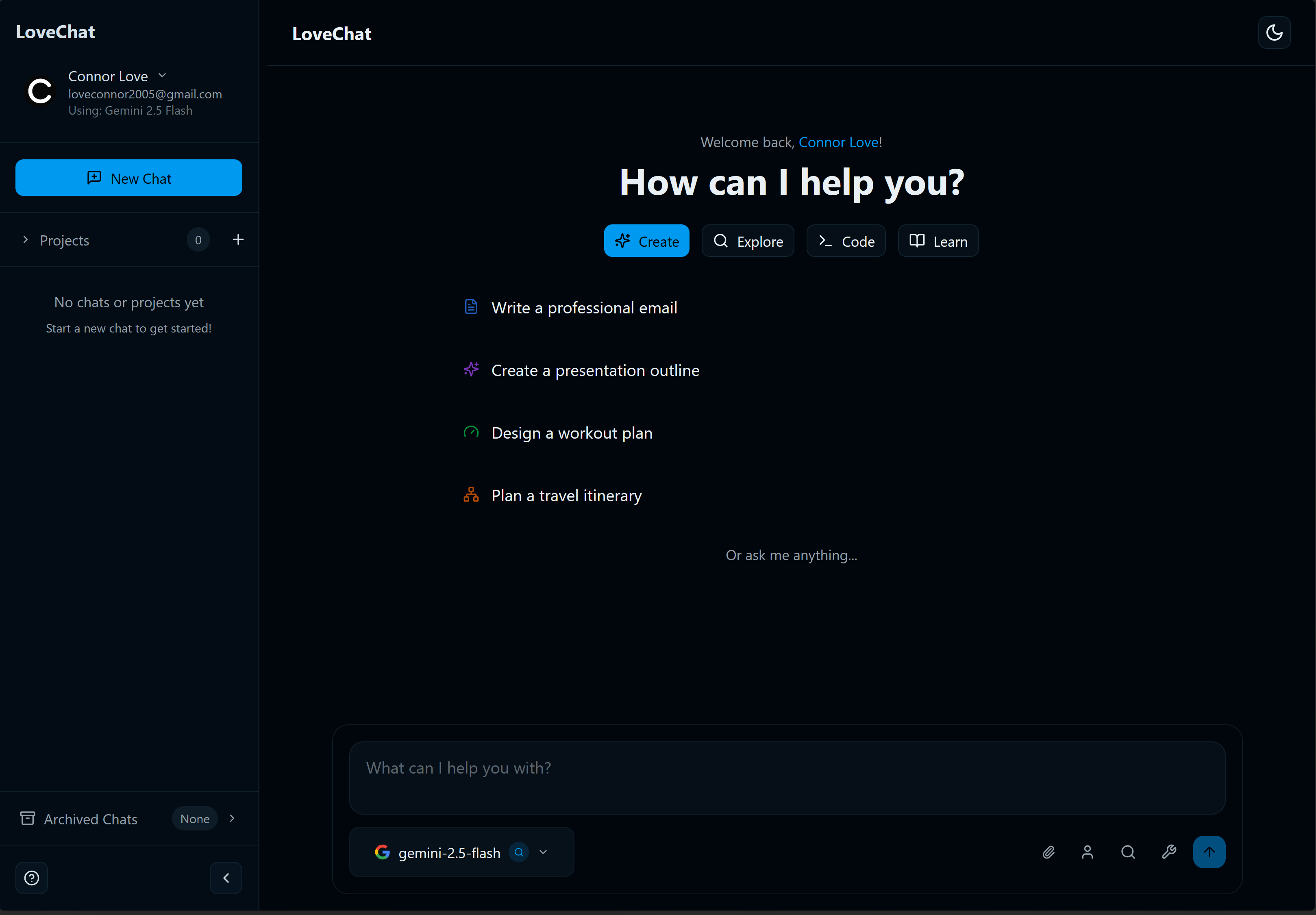
Task: Start a New Chat
Action: [x=129, y=178]
